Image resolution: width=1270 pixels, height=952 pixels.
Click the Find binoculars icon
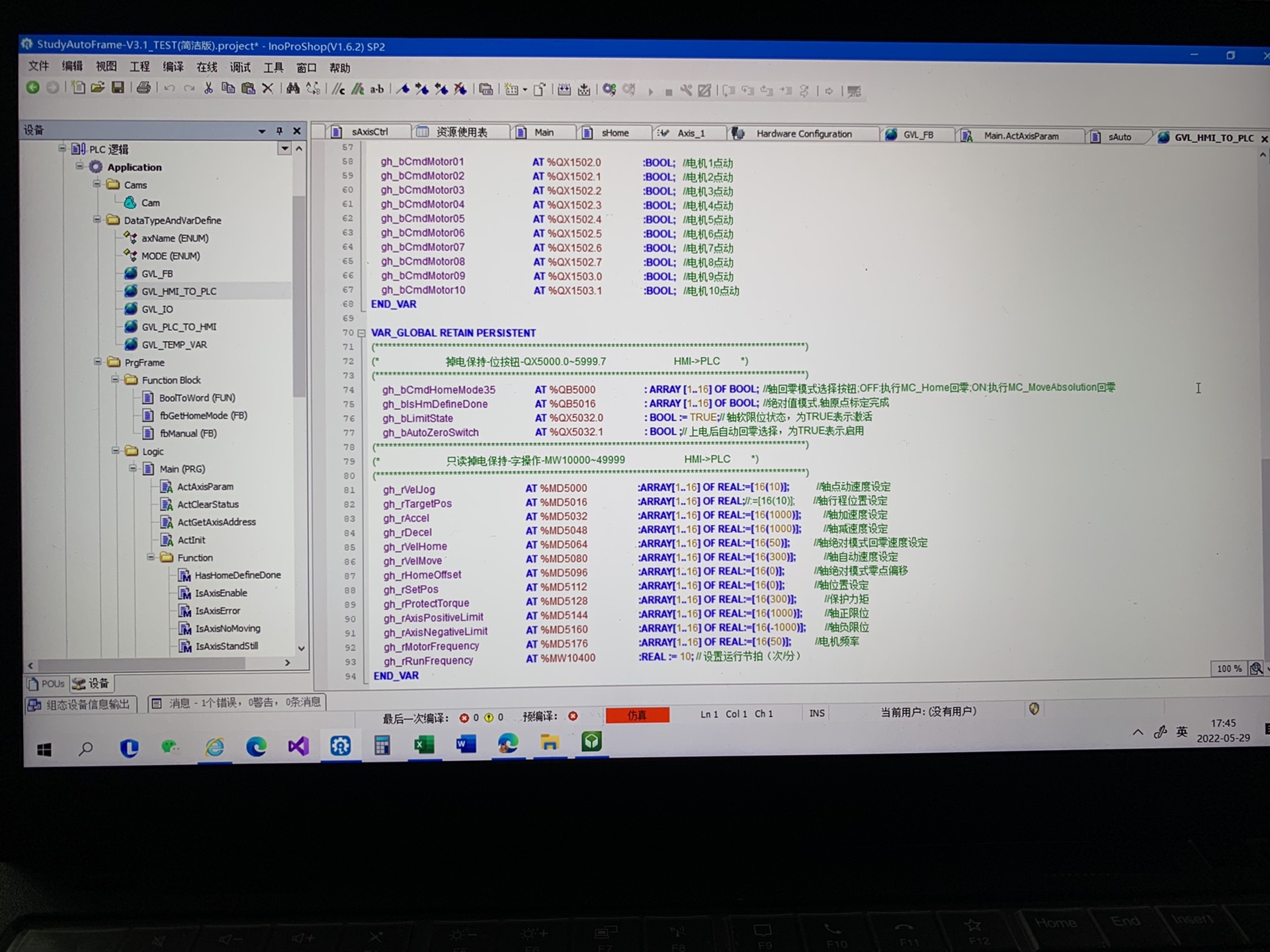[x=292, y=89]
